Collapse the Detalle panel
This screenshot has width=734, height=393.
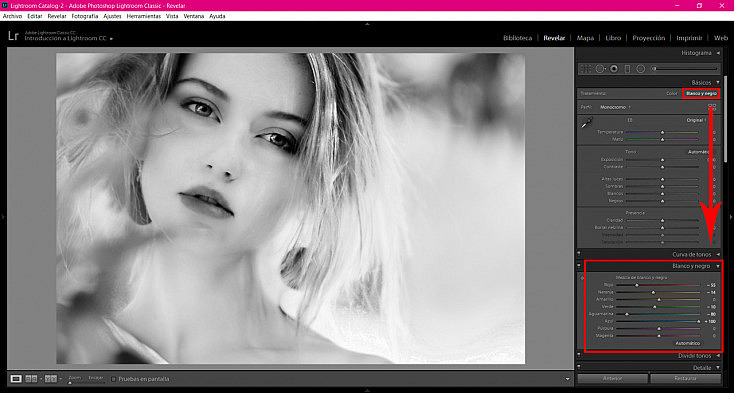click(x=718, y=368)
